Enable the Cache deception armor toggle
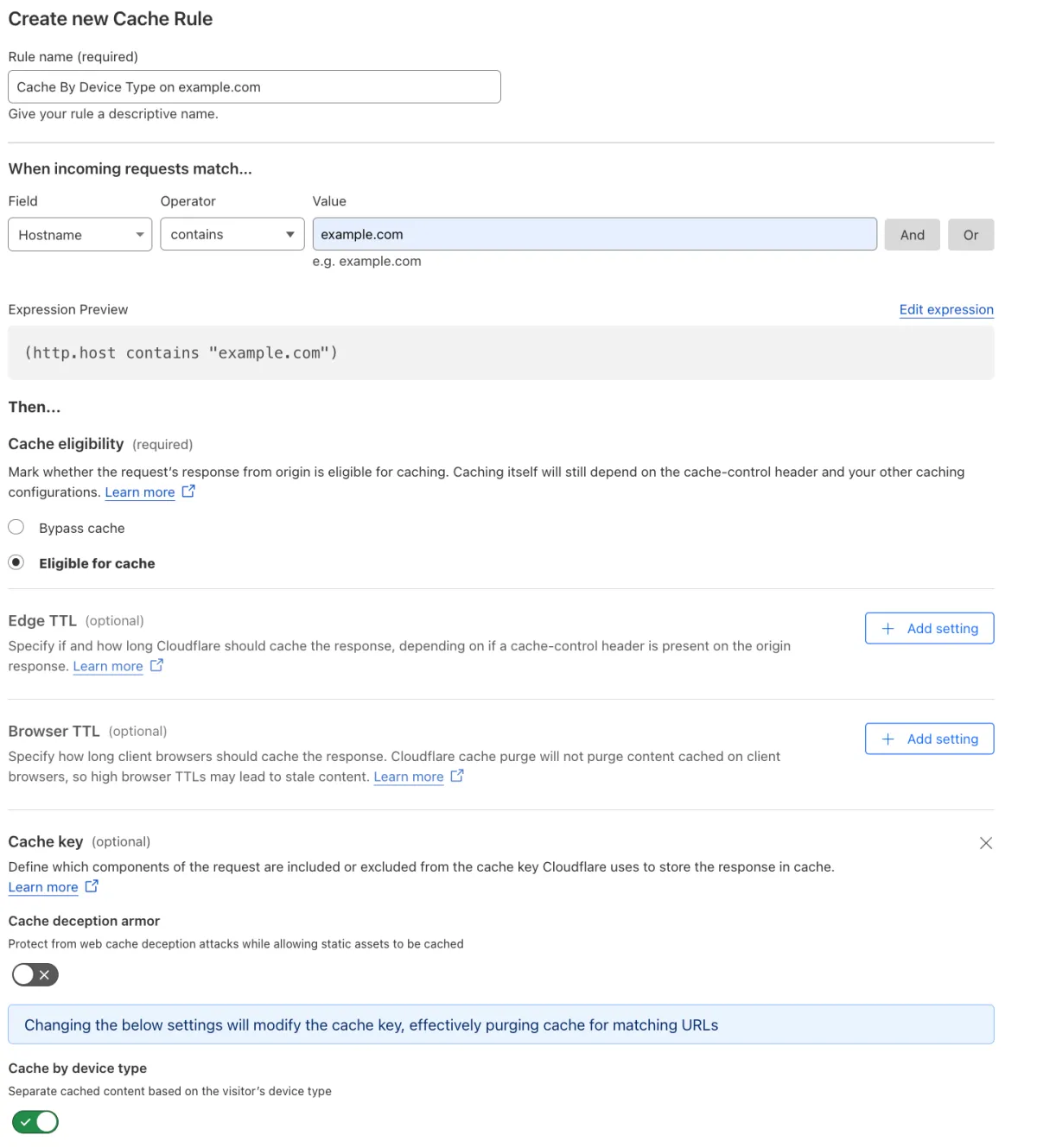The height and width of the screenshot is (1148, 1037). tap(35, 974)
